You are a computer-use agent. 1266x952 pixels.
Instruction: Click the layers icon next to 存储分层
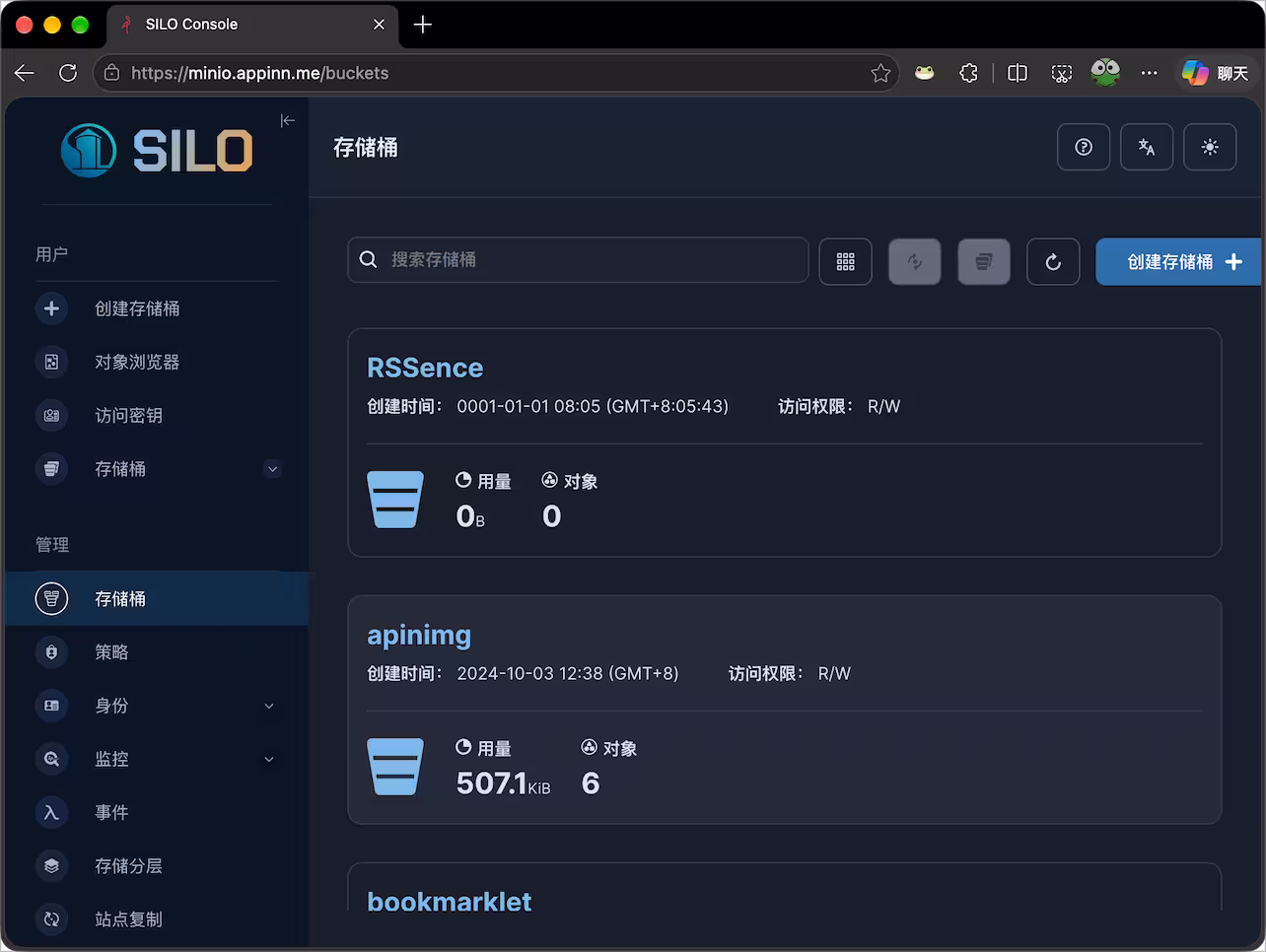coord(51,864)
